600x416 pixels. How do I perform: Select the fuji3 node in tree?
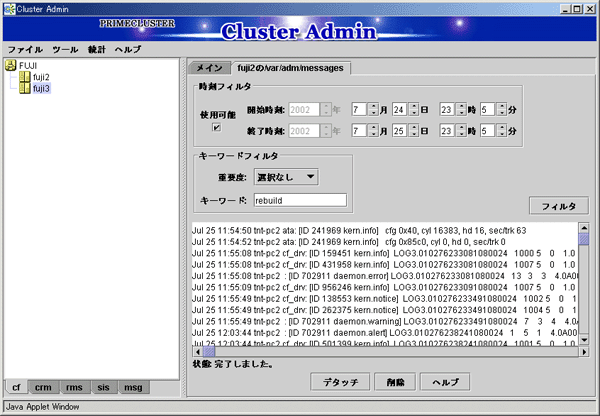tap(41, 88)
